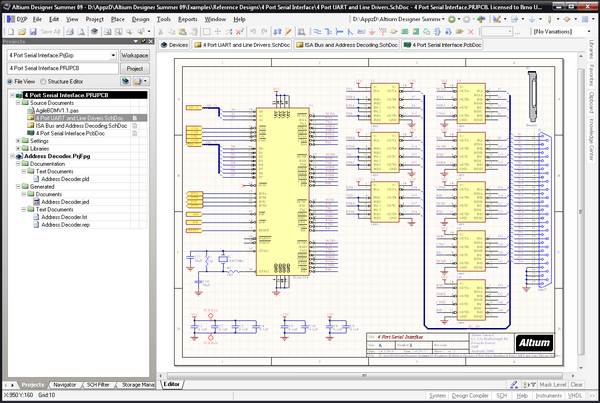Screen dimensions: 600x403
Task: Select the Place Port tool
Action: click(460, 32)
